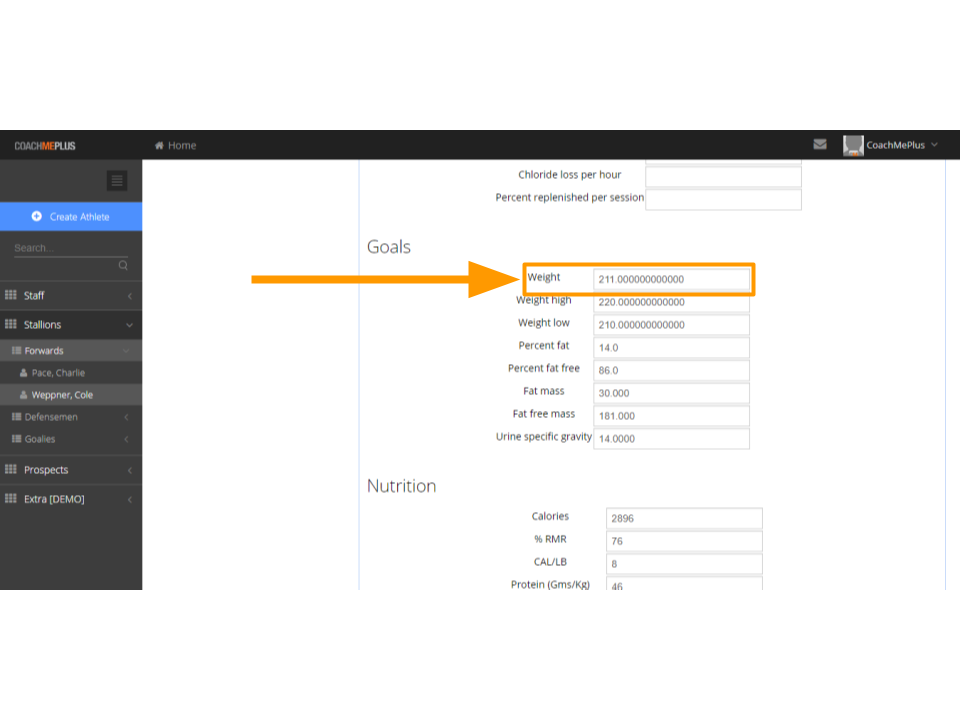Click the Goals section heading

(x=389, y=247)
